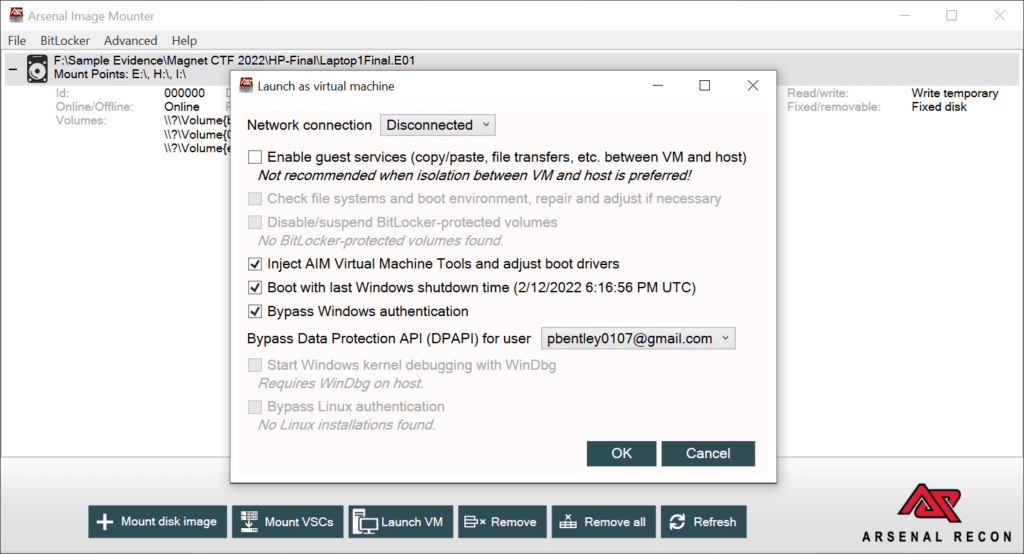Click the Remove disk icon

pyautogui.click(x=474, y=522)
